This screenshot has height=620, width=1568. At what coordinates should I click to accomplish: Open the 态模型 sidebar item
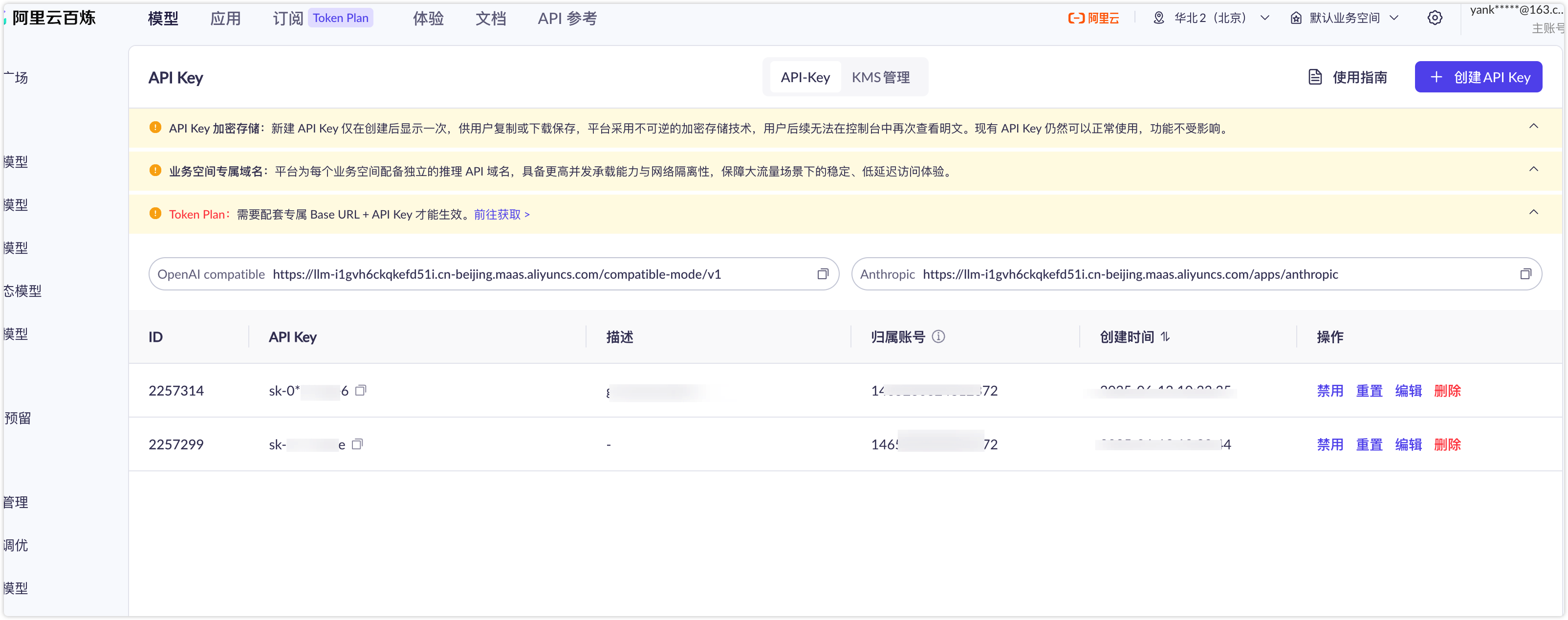22,291
